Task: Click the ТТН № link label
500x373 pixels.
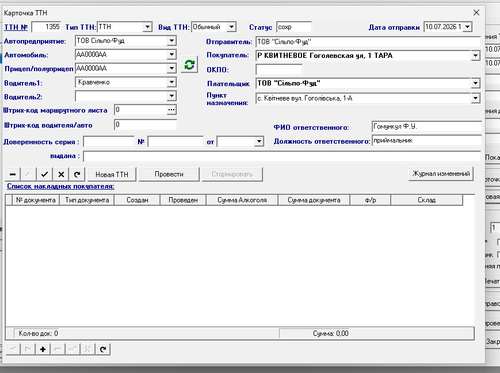Action: 16,27
